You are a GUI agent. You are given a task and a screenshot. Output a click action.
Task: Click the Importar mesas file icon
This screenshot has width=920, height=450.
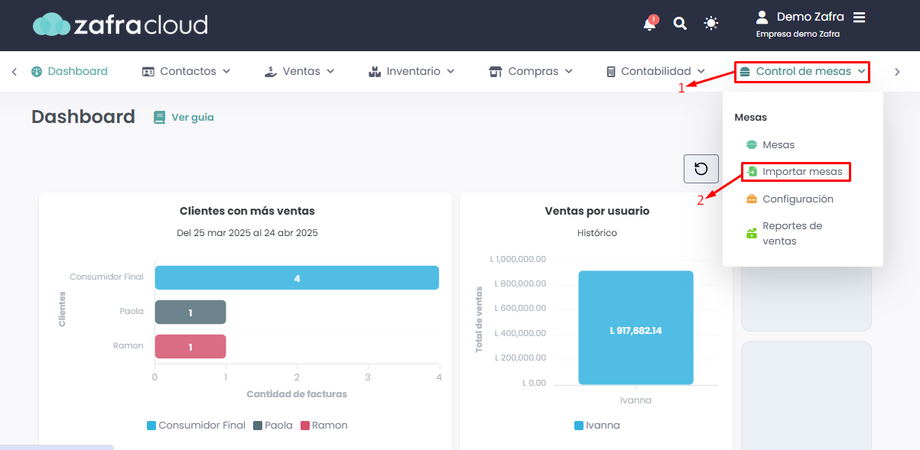click(x=752, y=172)
